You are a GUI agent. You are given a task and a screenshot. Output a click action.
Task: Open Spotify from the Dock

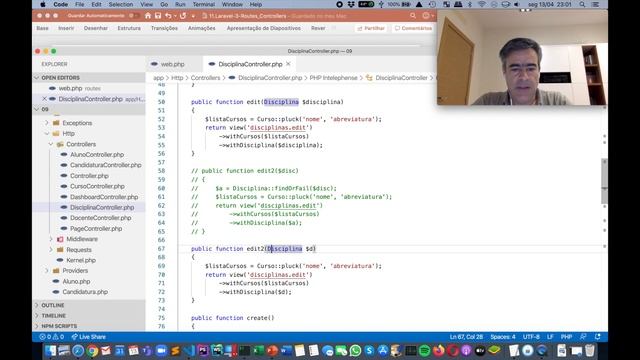(x=424, y=351)
